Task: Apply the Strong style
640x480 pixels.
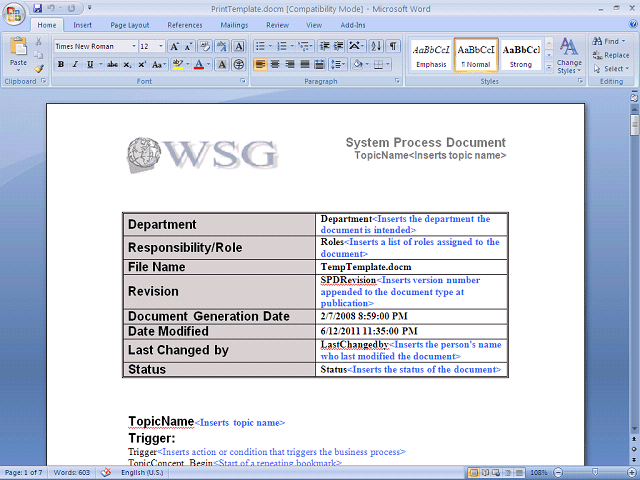Action: [521, 55]
